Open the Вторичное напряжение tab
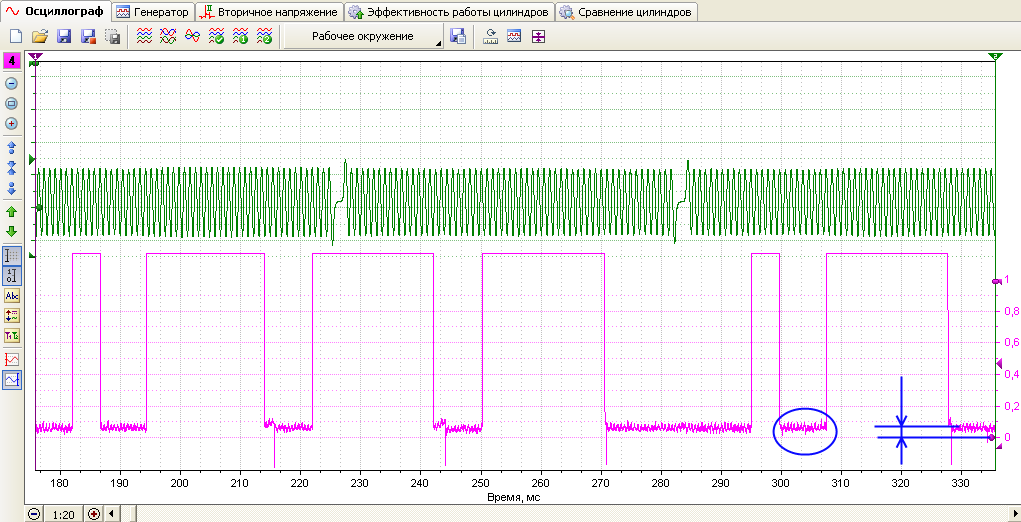Viewport: 1021px width, 522px height. pyautogui.click(x=269, y=12)
